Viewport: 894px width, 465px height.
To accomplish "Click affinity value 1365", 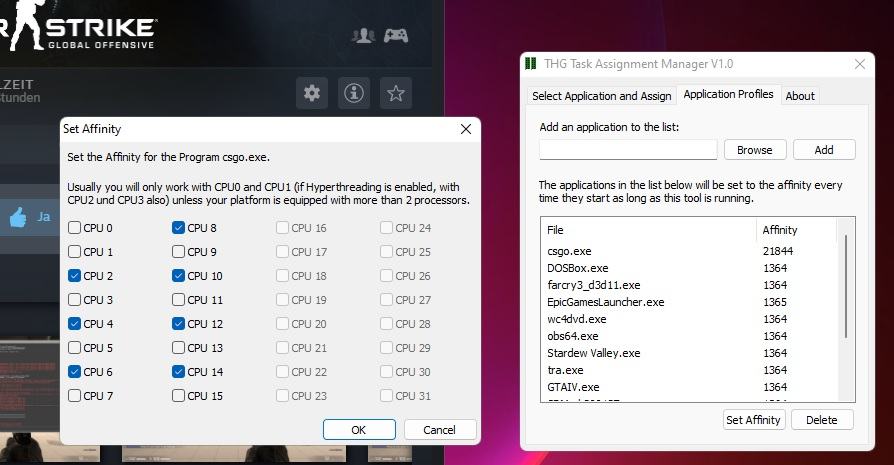I will pyautogui.click(x=775, y=302).
